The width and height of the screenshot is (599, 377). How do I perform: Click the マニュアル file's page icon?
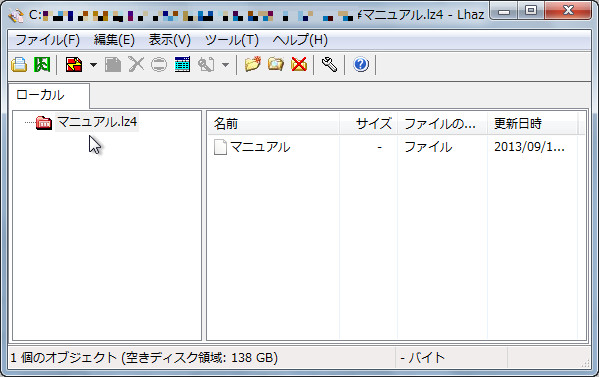(220, 147)
